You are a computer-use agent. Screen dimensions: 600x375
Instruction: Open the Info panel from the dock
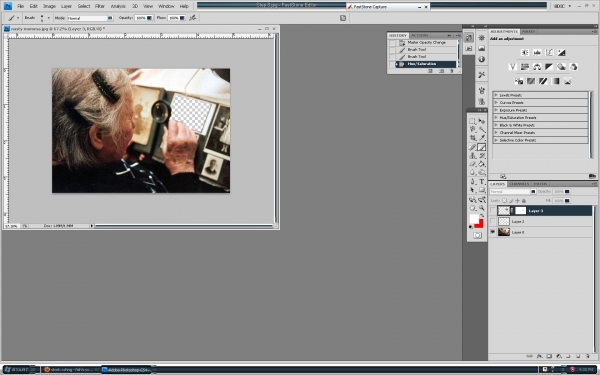point(482,59)
